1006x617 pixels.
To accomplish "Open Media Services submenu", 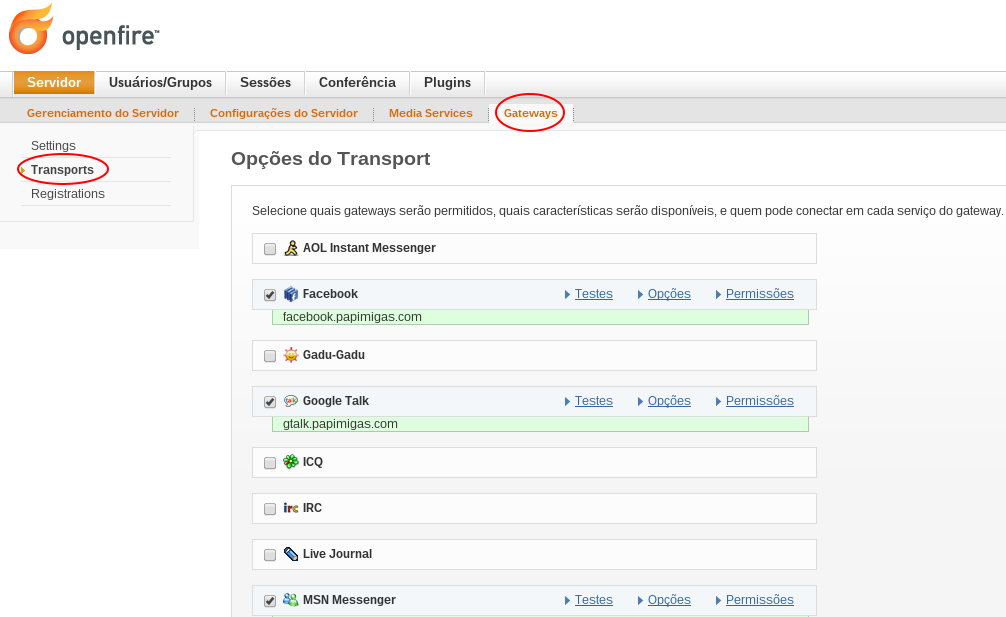I will [431, 113].
